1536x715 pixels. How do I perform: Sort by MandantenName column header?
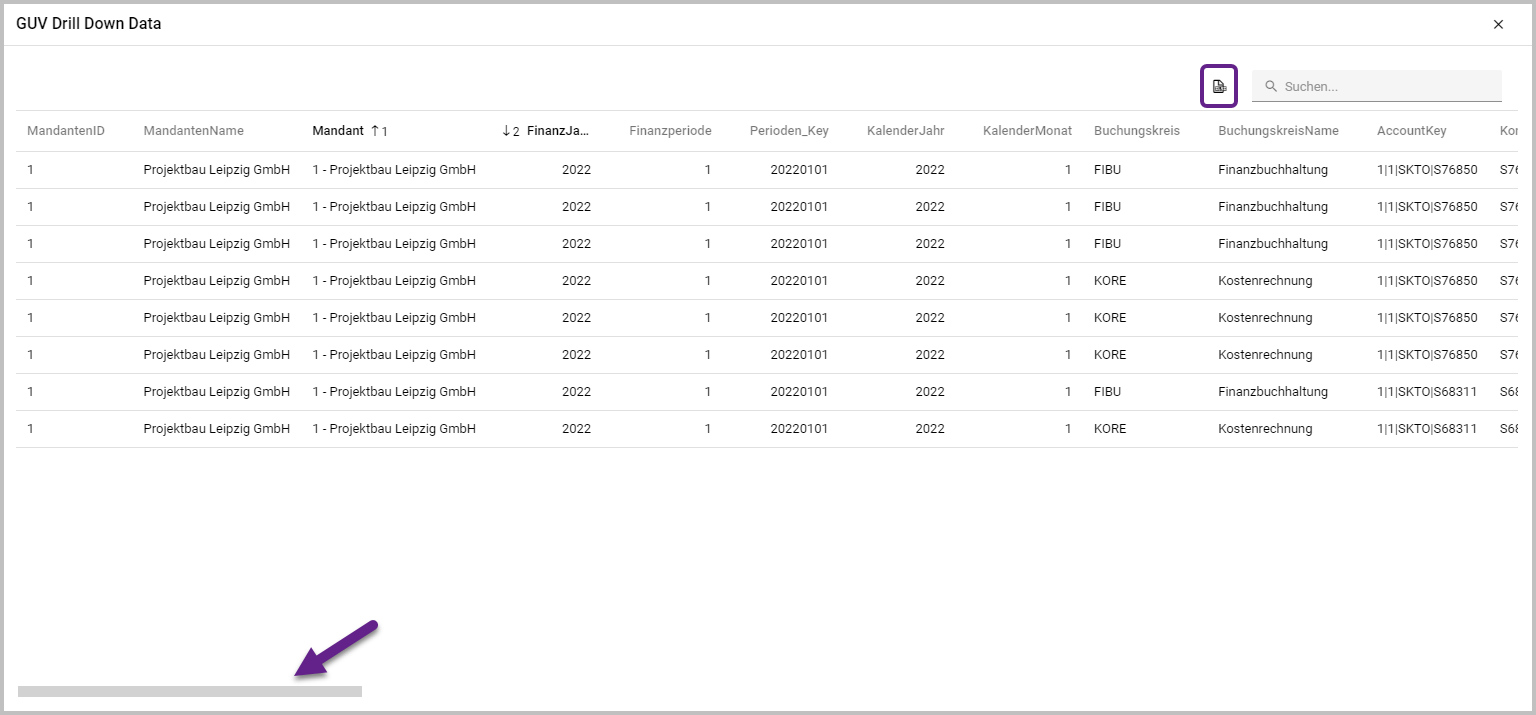coord(193,131)
